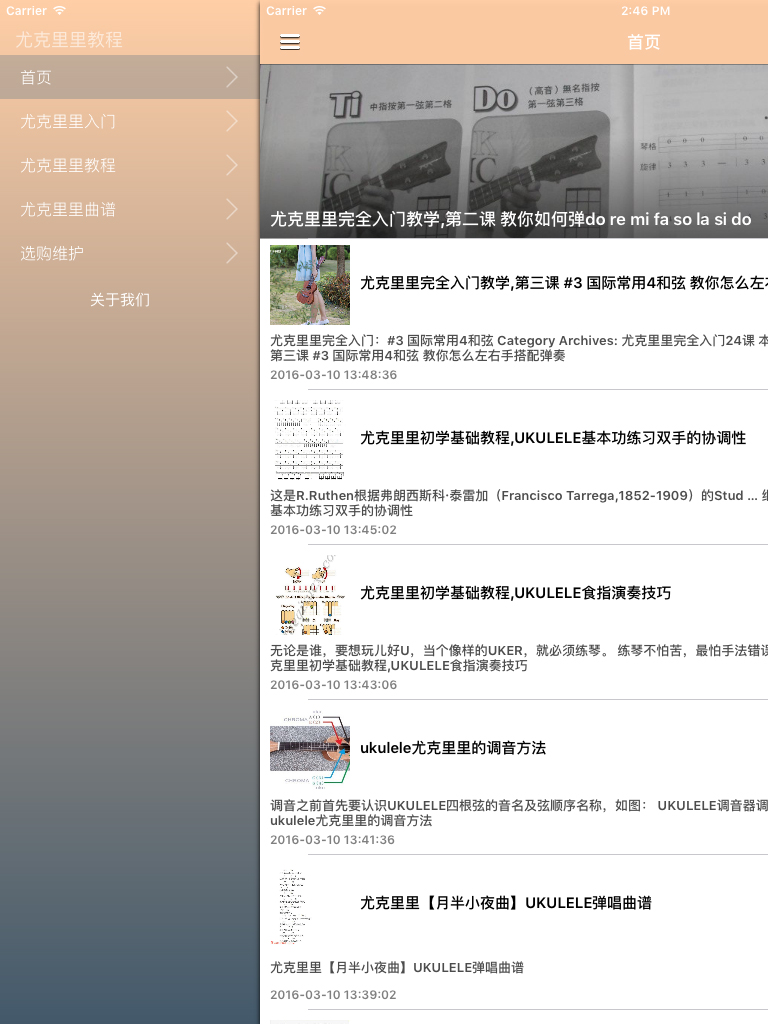Open thumbnail of girl holding ukulele
This screenshot has width=768, height=1024.
click(310, 285)
